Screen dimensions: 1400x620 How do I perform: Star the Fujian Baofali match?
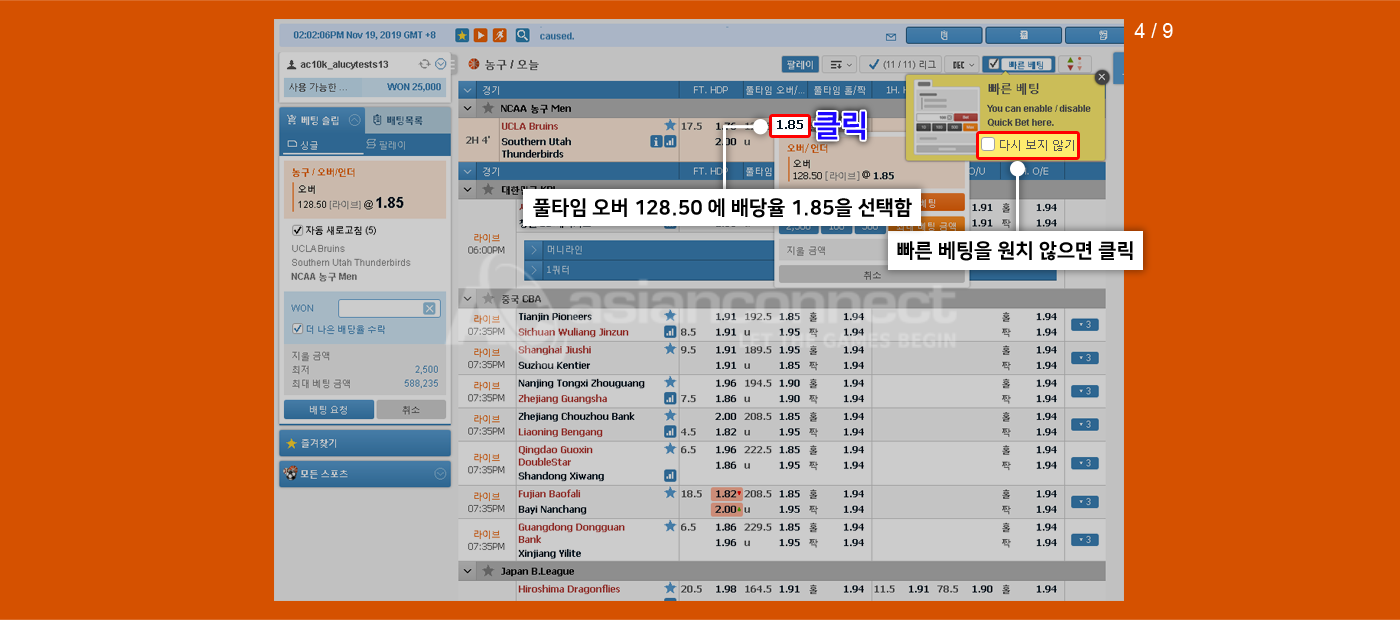670,493
